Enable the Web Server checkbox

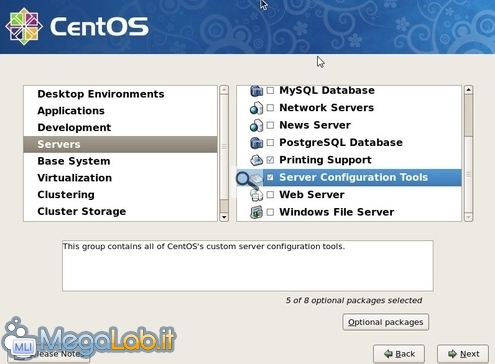pos(270,194)
